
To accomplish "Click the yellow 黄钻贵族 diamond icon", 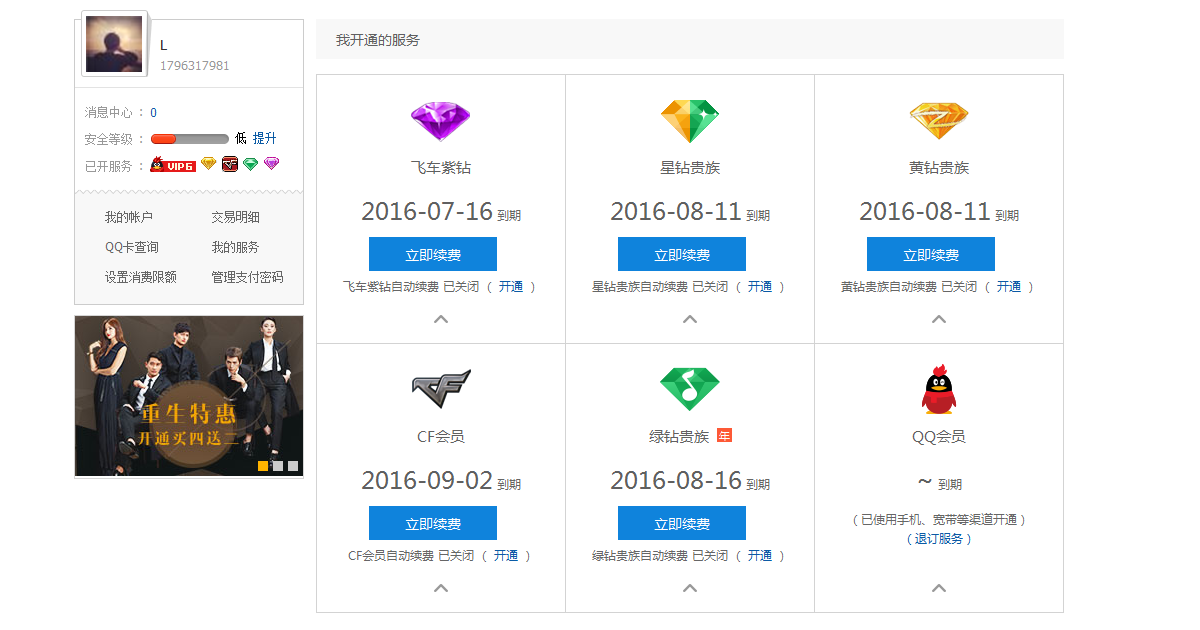I will [x=939, y=121].
